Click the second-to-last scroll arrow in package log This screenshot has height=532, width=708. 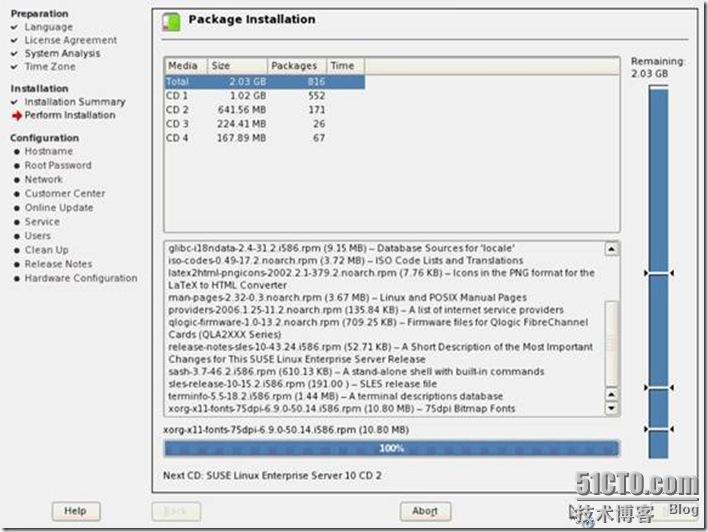pyautogui.click(x=611, y=395)
